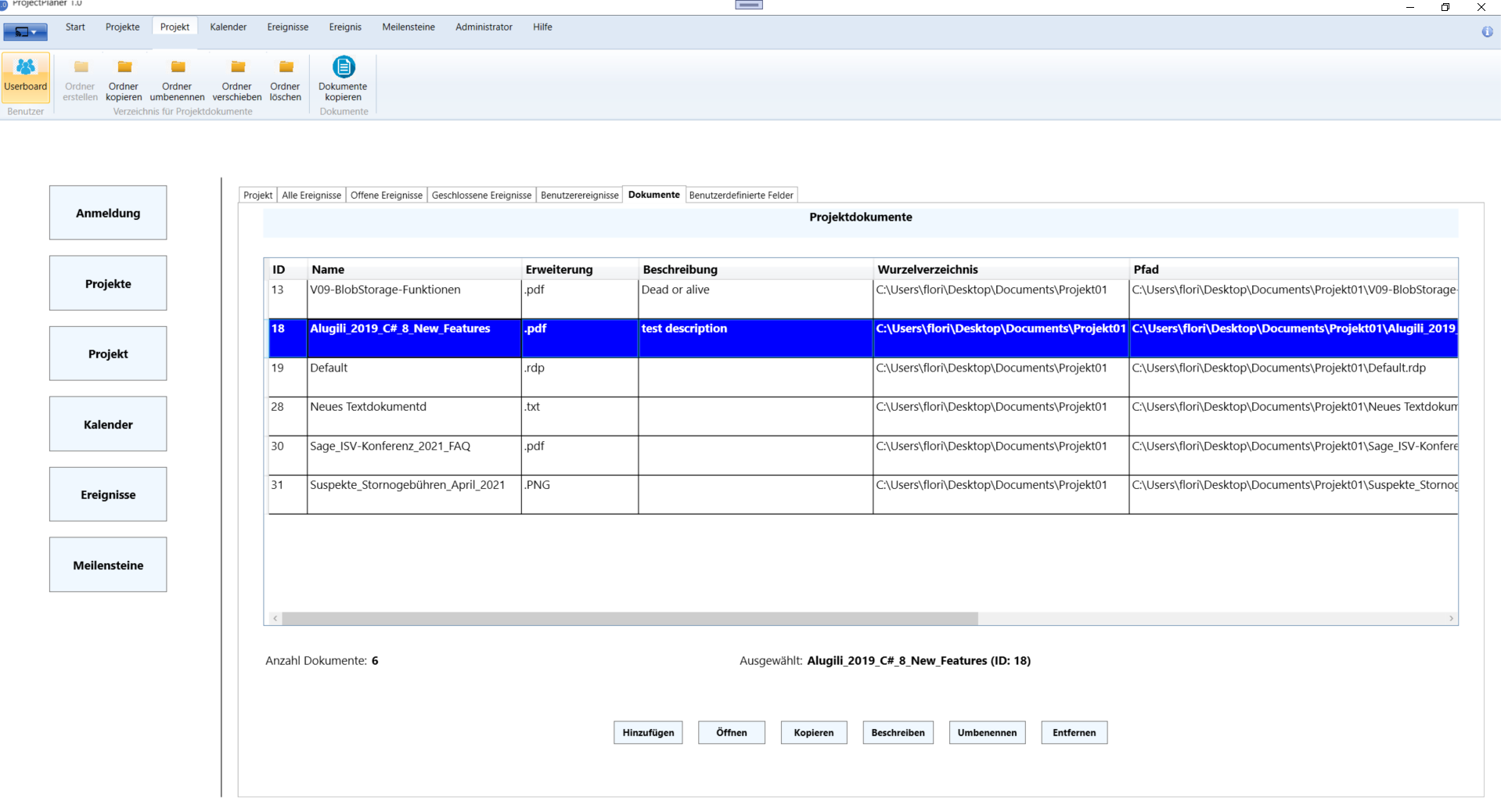1501x812 pixels.
Task: Sort by the Erweiterung column header
Action: [x=580, y=269]
